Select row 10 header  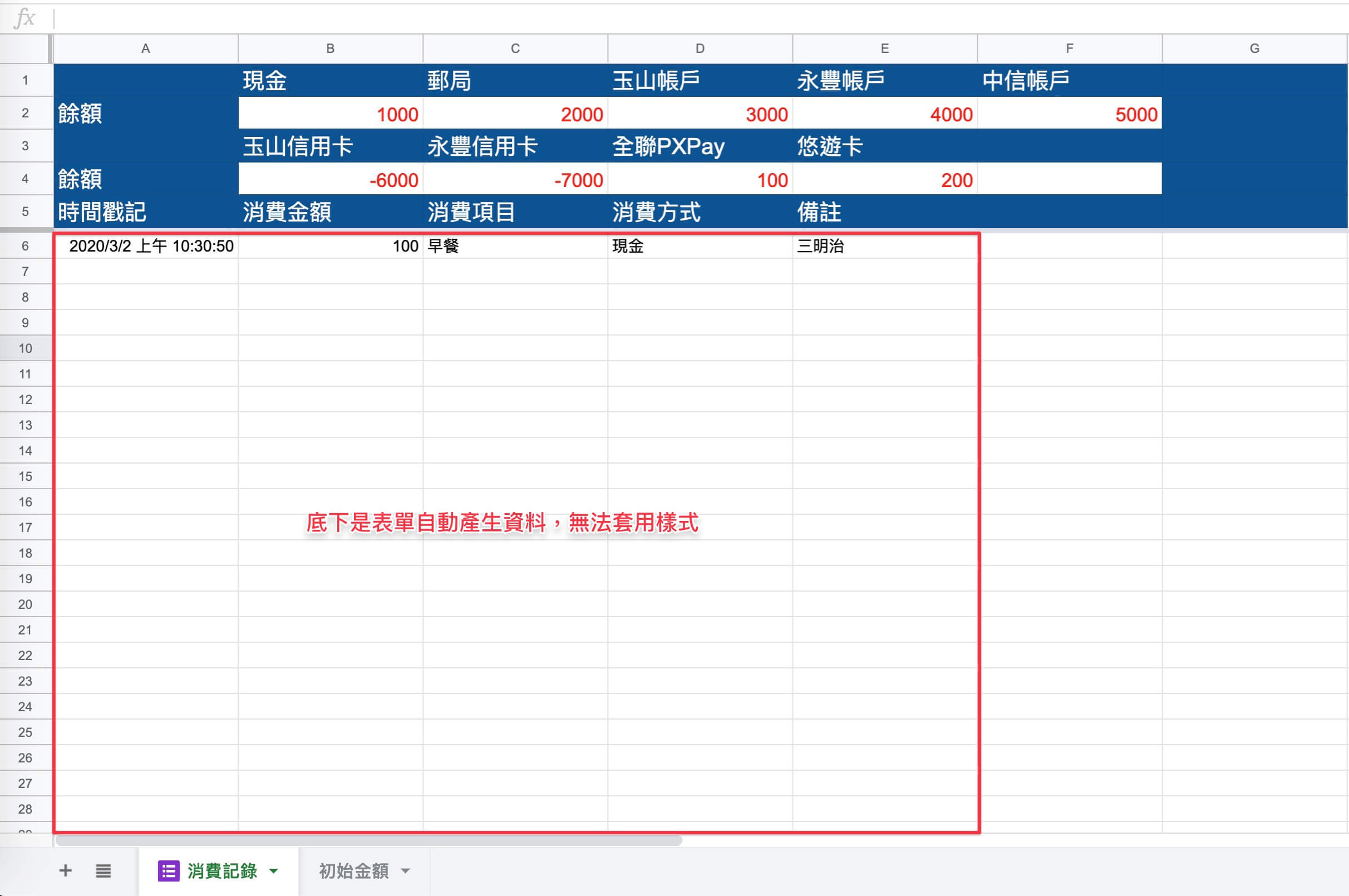point(25,348)
